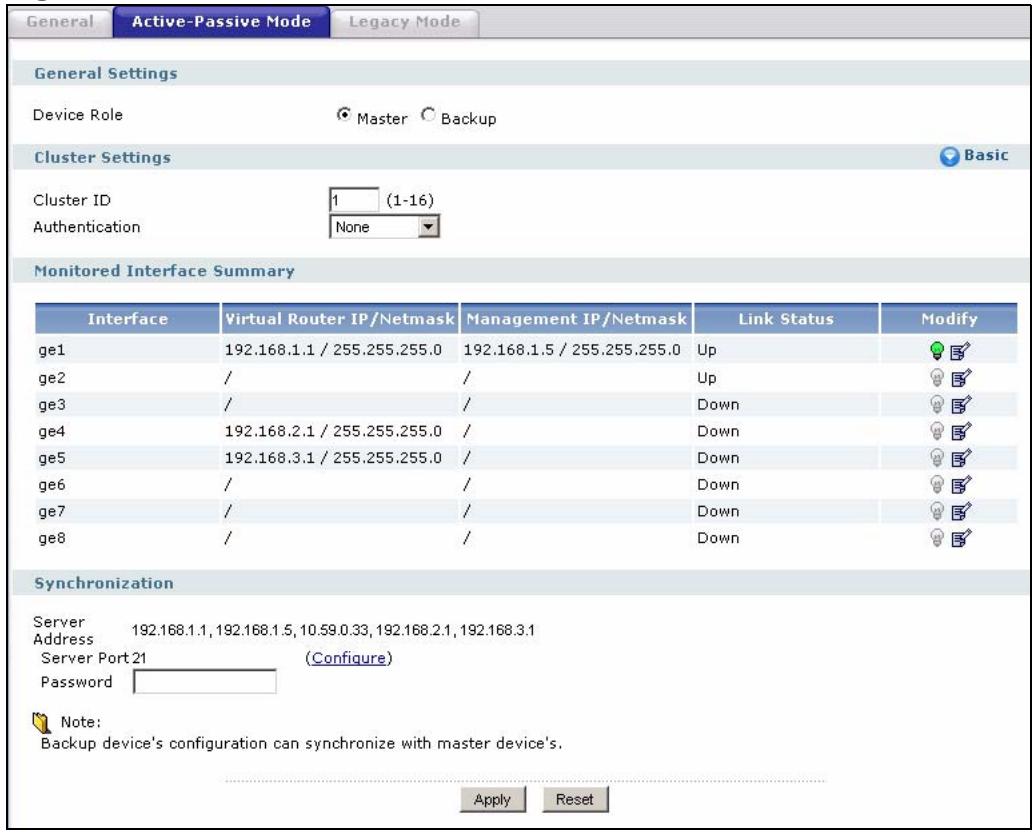Image resolution: width=1034 pixels, height=834 pixels.
Task: Switch to the Legacy Mode tab
Action: point(404,22)
